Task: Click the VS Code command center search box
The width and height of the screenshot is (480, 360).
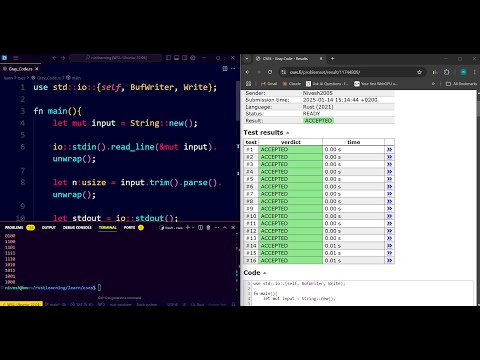Action: (116, 58)
